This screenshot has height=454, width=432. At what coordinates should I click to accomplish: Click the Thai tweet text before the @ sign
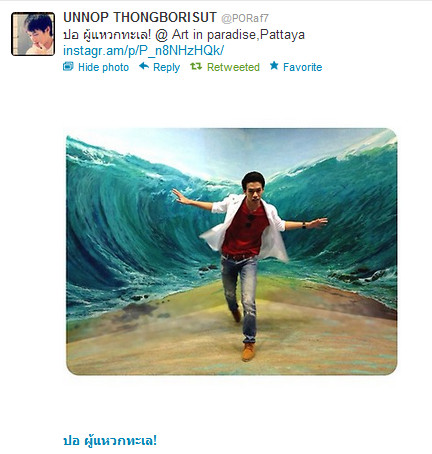pos(107,35)
